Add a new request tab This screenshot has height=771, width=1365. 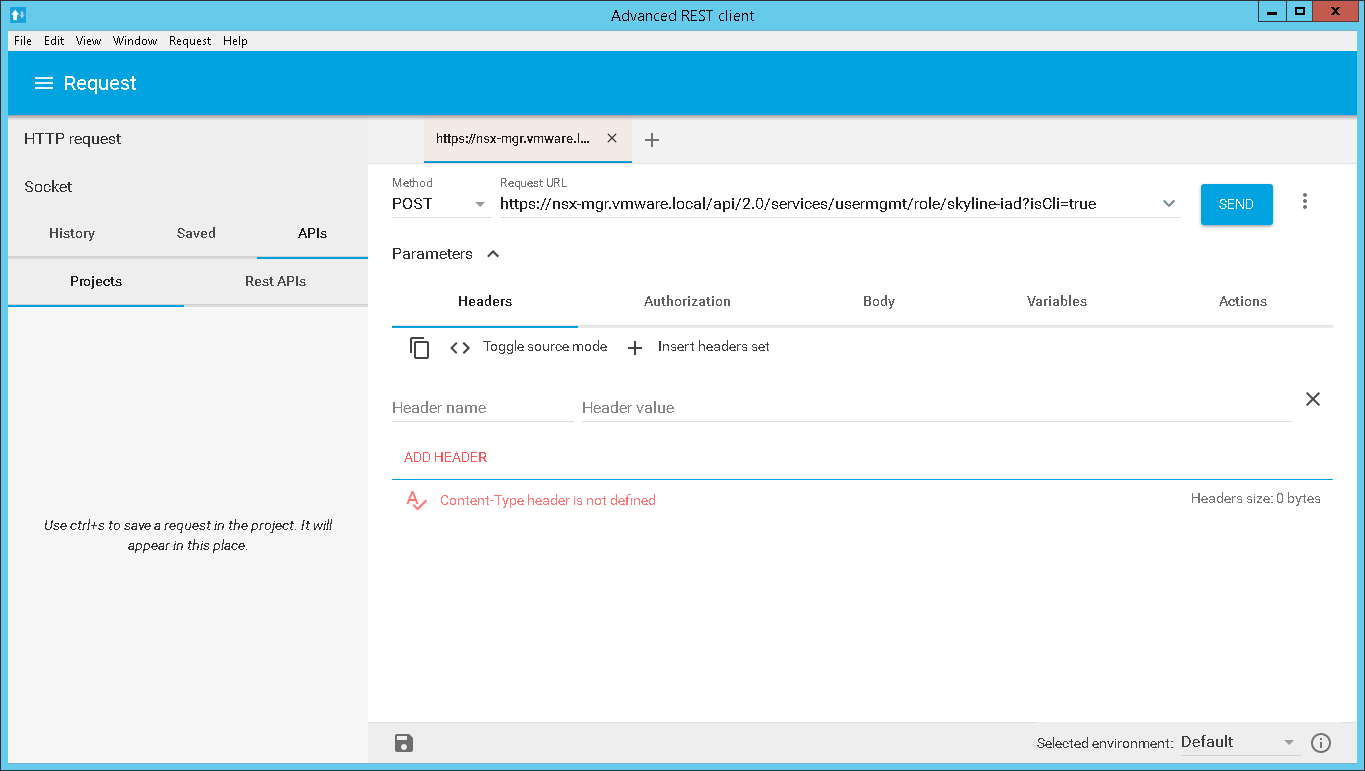[652, 140]
